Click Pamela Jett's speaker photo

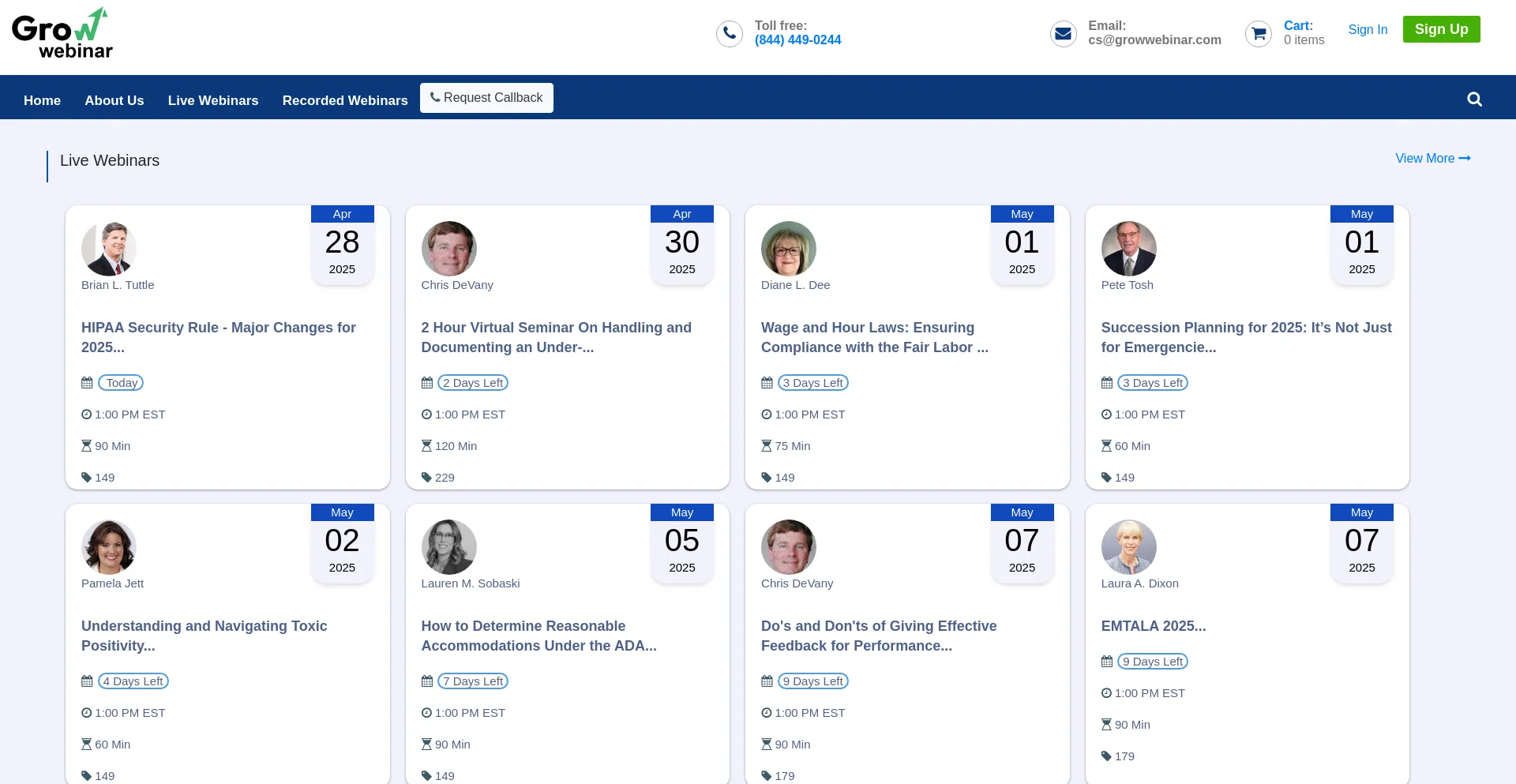pos(109,546)
